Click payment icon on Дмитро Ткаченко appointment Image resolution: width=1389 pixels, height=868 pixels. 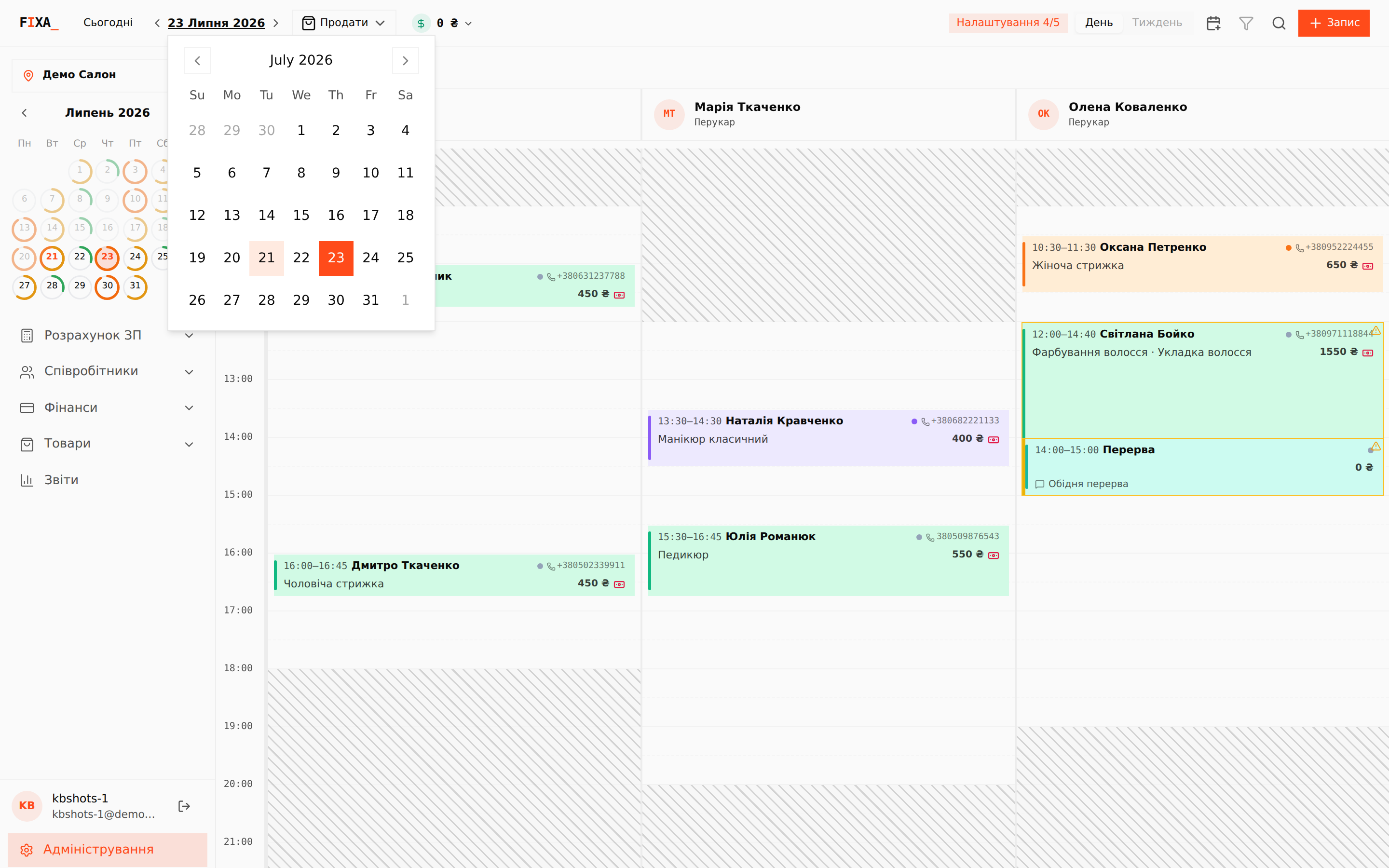click(x=619, y=584)
